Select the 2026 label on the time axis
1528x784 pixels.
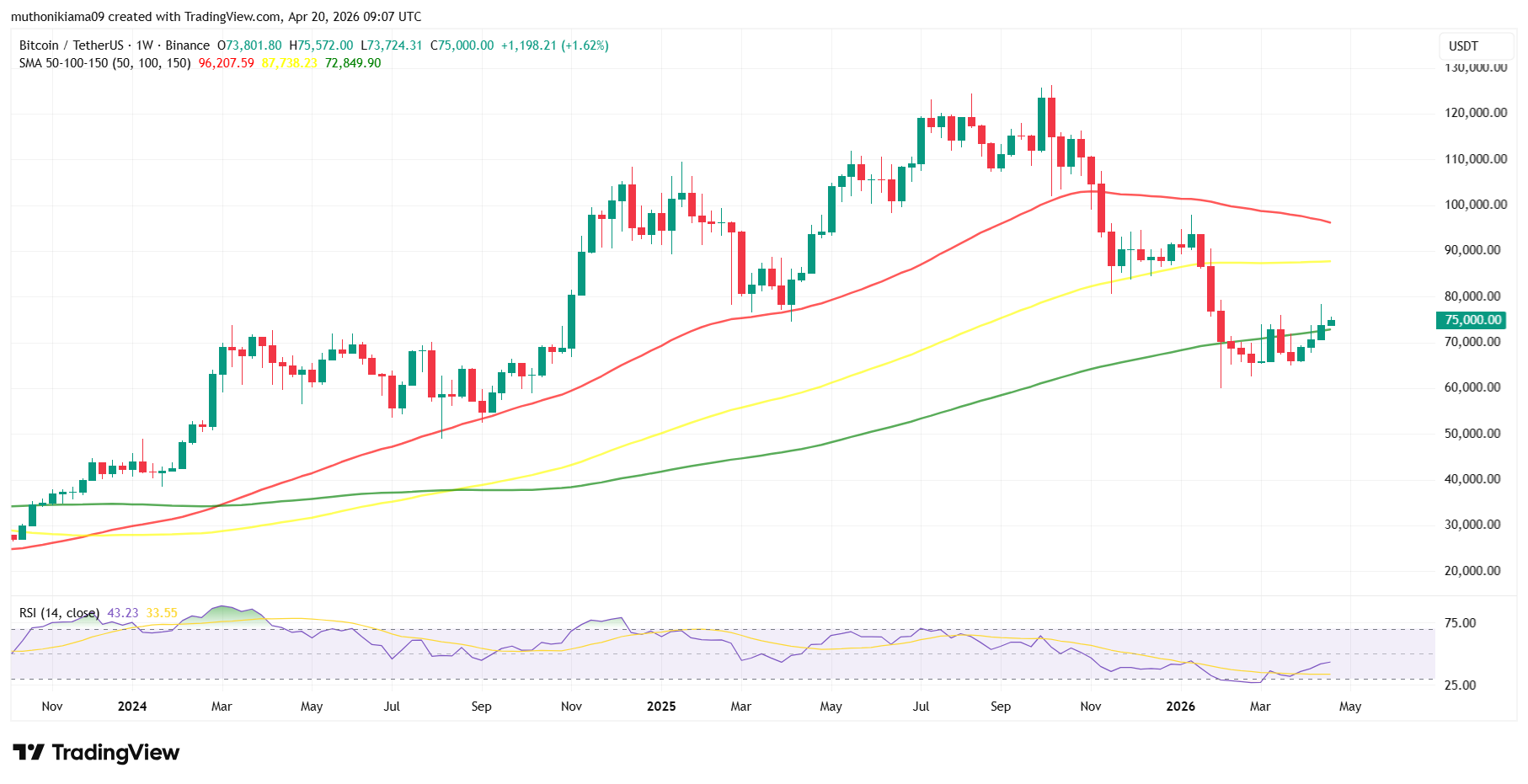point(1181,707)
